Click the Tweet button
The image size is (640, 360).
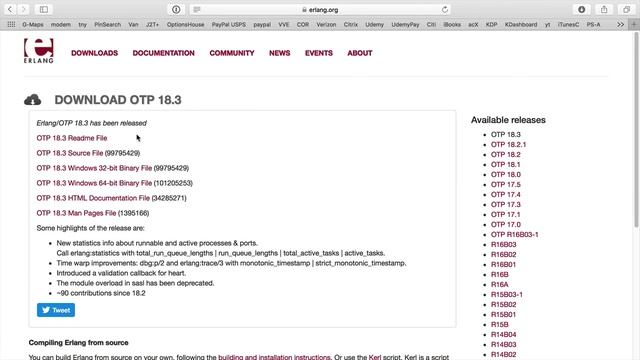(56, 310)
